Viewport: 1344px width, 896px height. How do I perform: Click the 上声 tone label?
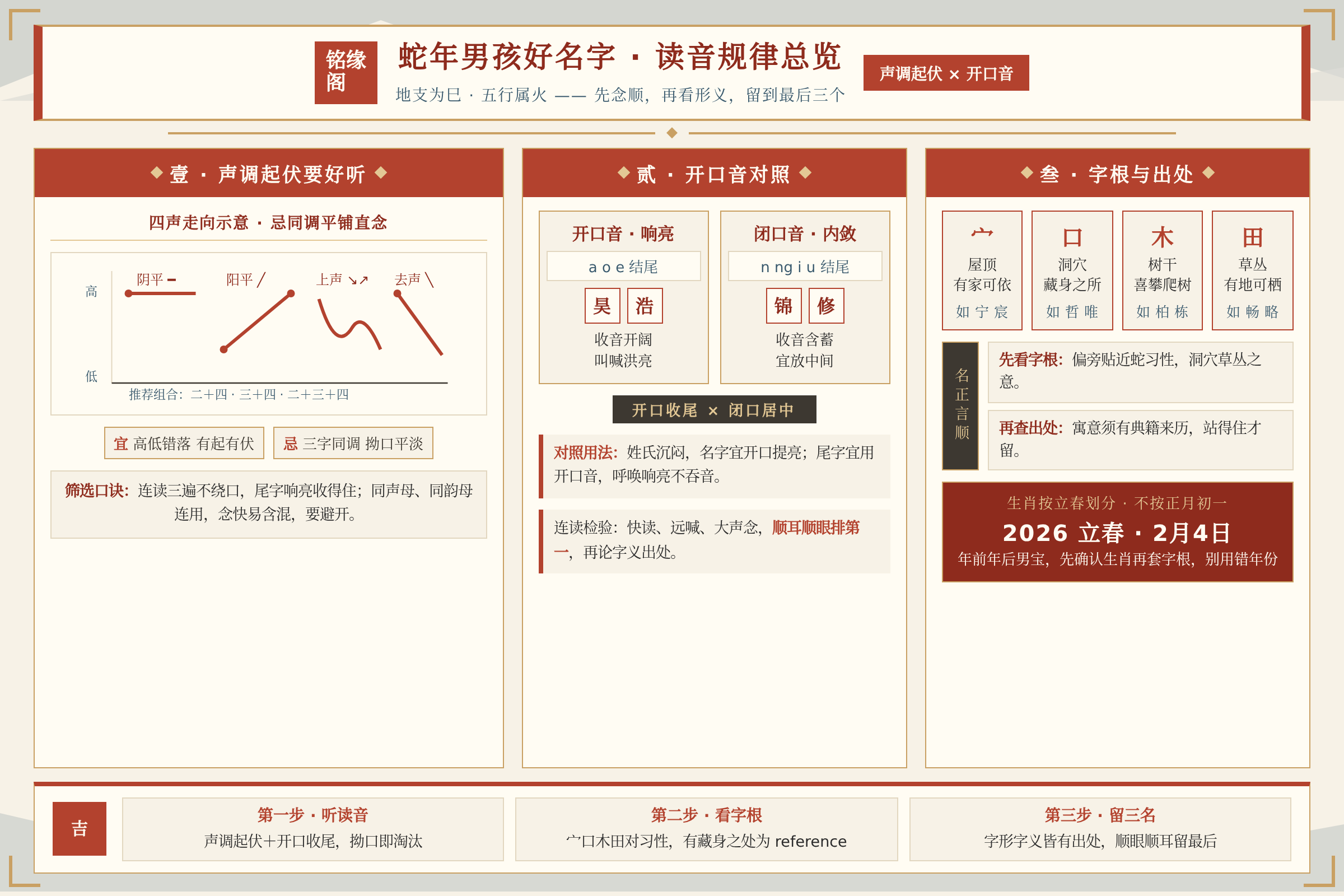[x=342, y=279]
